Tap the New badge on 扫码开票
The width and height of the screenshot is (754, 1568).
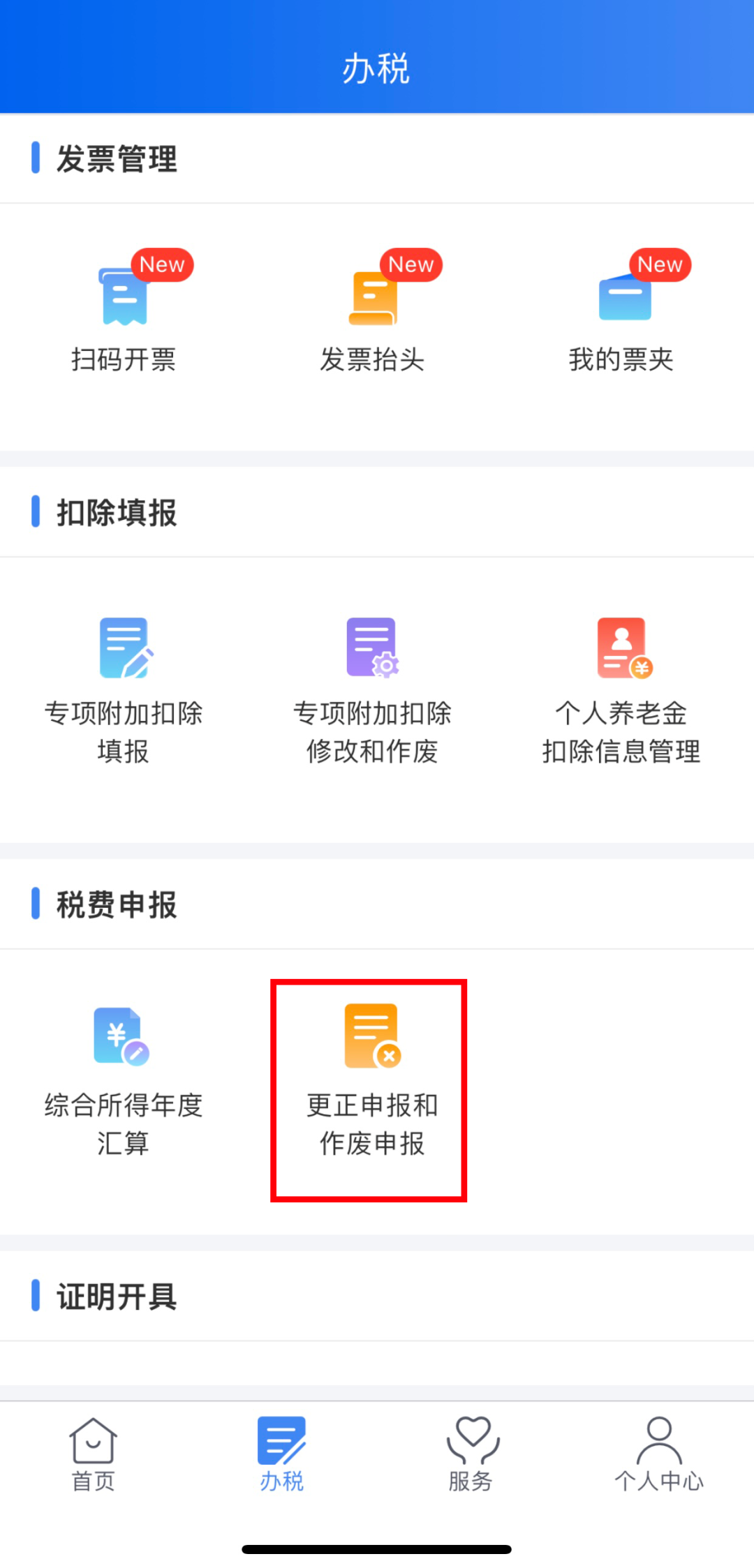(x=162, y=265)
